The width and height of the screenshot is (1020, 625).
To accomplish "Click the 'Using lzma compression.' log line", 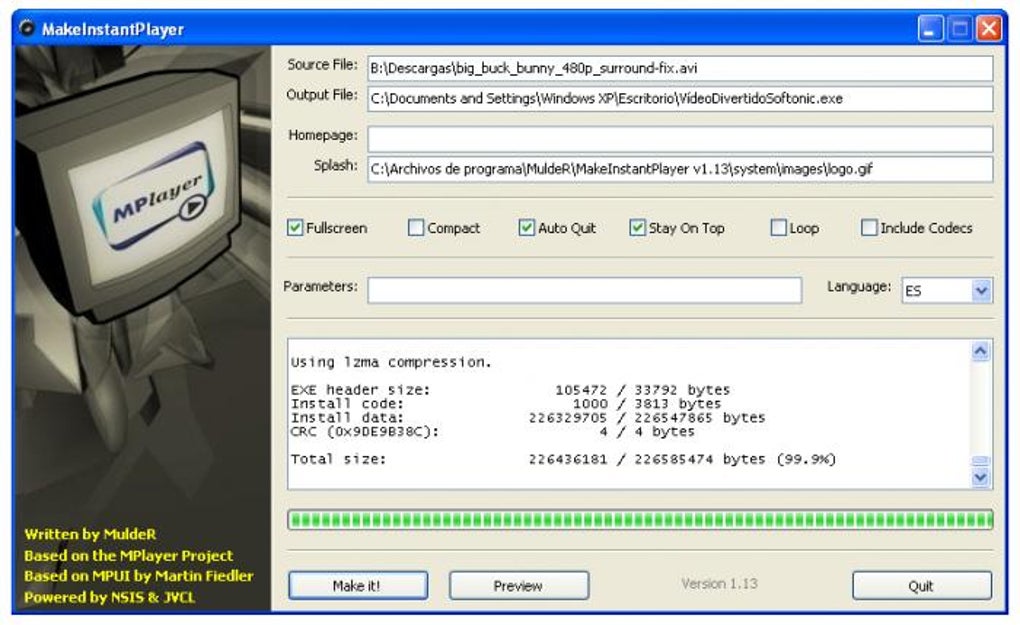I will [391, 362].
